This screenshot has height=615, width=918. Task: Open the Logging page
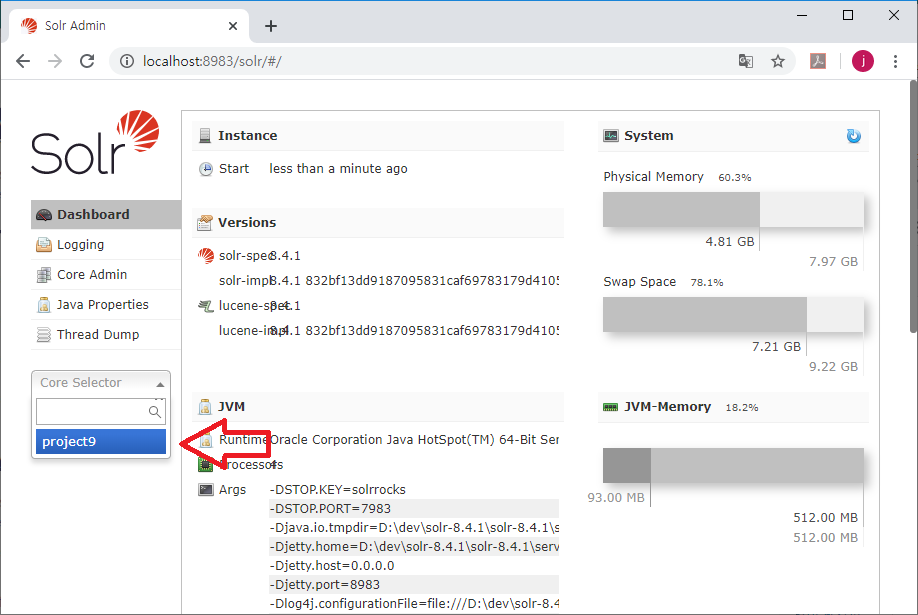click(106, 244)
